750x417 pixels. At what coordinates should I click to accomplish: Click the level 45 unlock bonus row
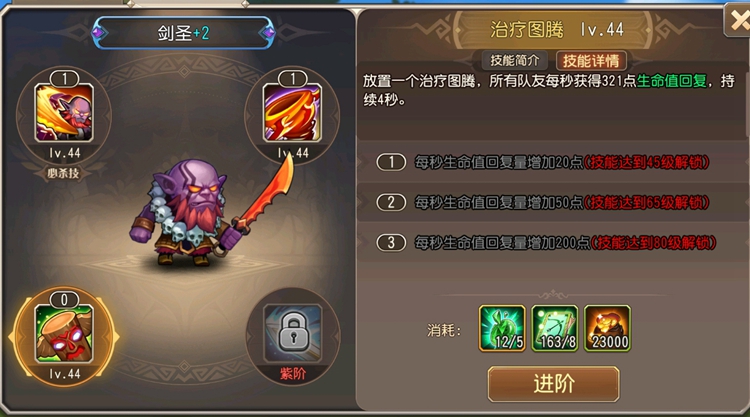pos(552,163)
